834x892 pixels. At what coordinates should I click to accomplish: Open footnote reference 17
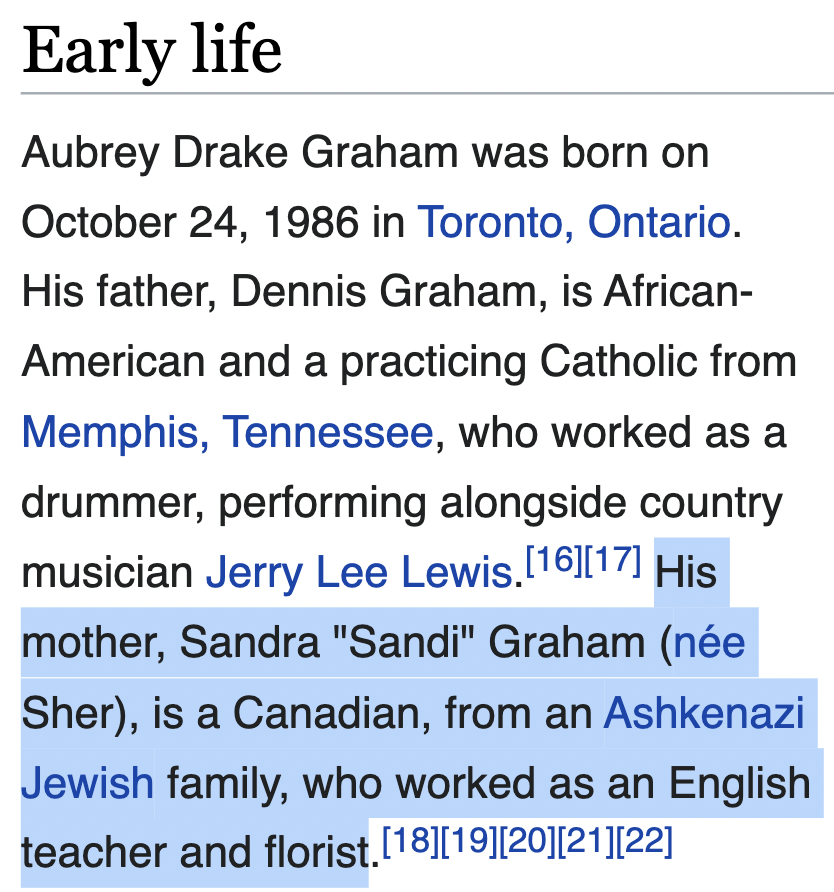612,561
